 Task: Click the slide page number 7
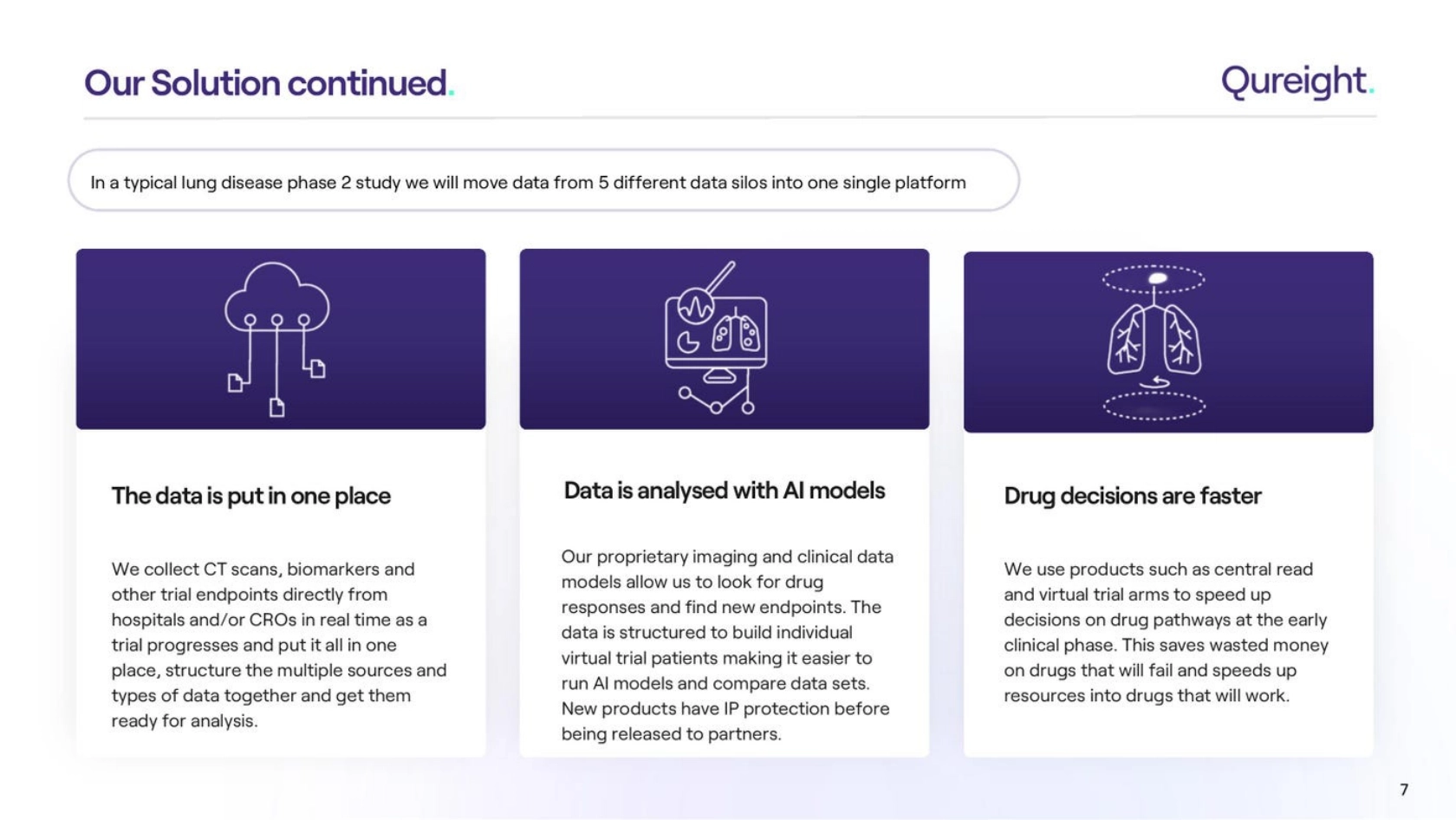(x=1404, y=789)
